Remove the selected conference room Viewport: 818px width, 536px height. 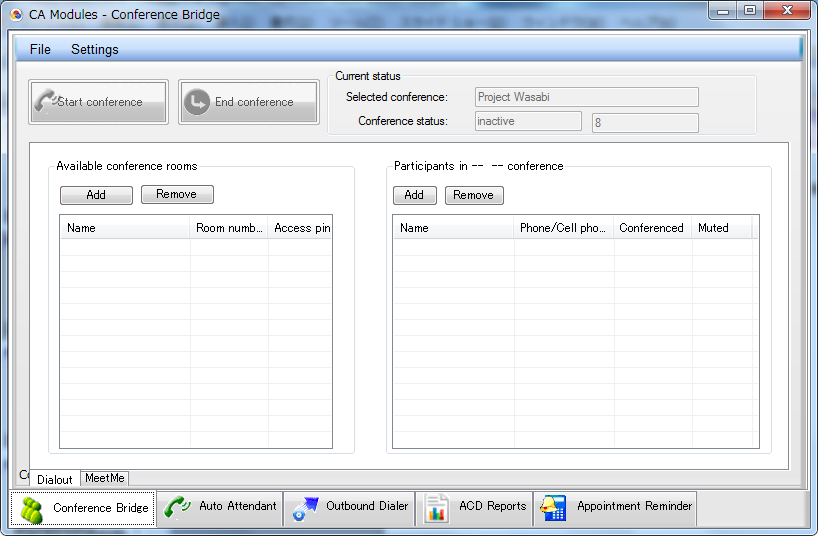(x=177, y=194)
